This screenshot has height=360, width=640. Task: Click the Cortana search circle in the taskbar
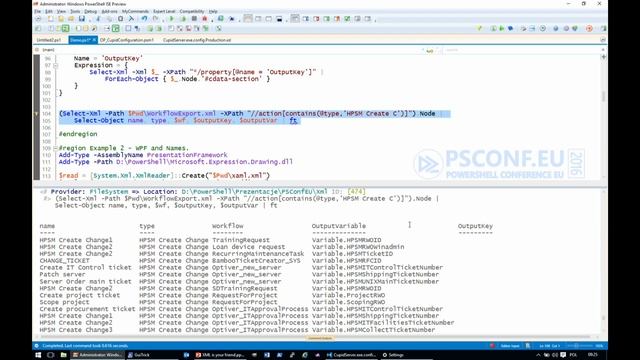(51, 355)
